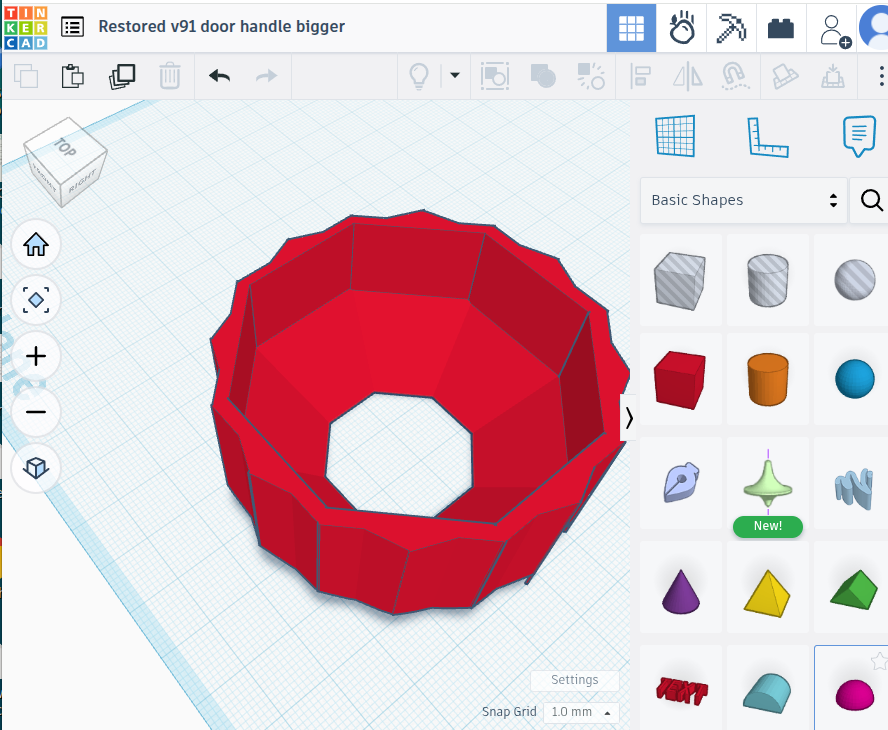This screenshot has width=888, height=730.
Task: Rename design title 'Restored v91 door handle bigger'
Action: (x=221, y=27)
